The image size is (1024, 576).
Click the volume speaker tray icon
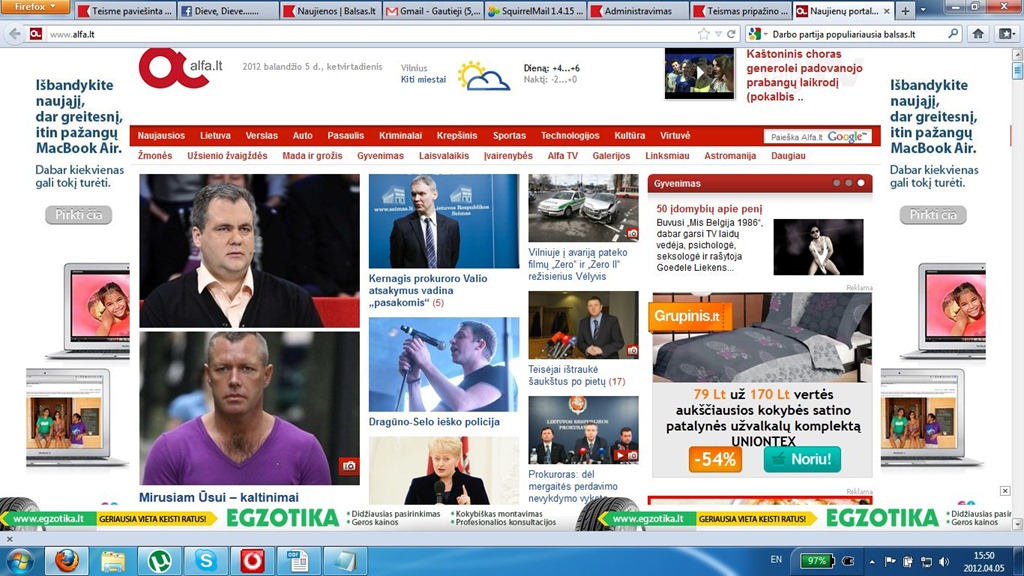pyautogui.click(x=944, y=561)
